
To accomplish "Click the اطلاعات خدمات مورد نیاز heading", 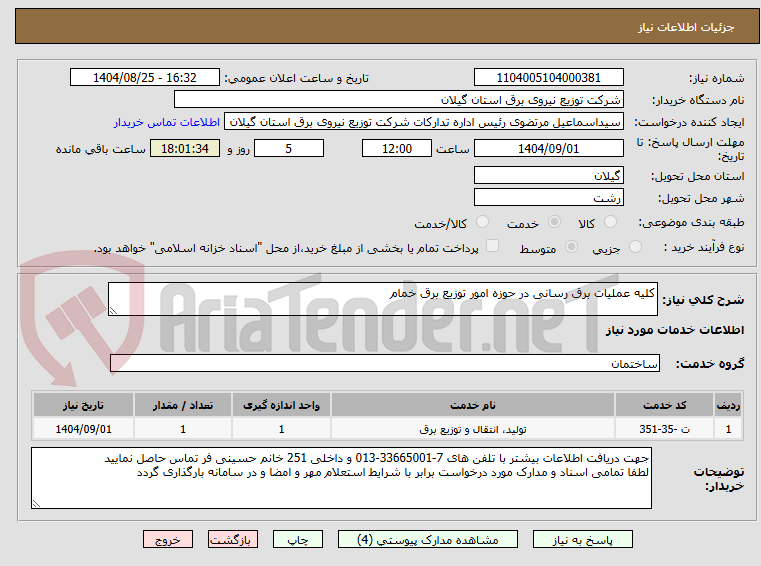I will pos(675,330).
